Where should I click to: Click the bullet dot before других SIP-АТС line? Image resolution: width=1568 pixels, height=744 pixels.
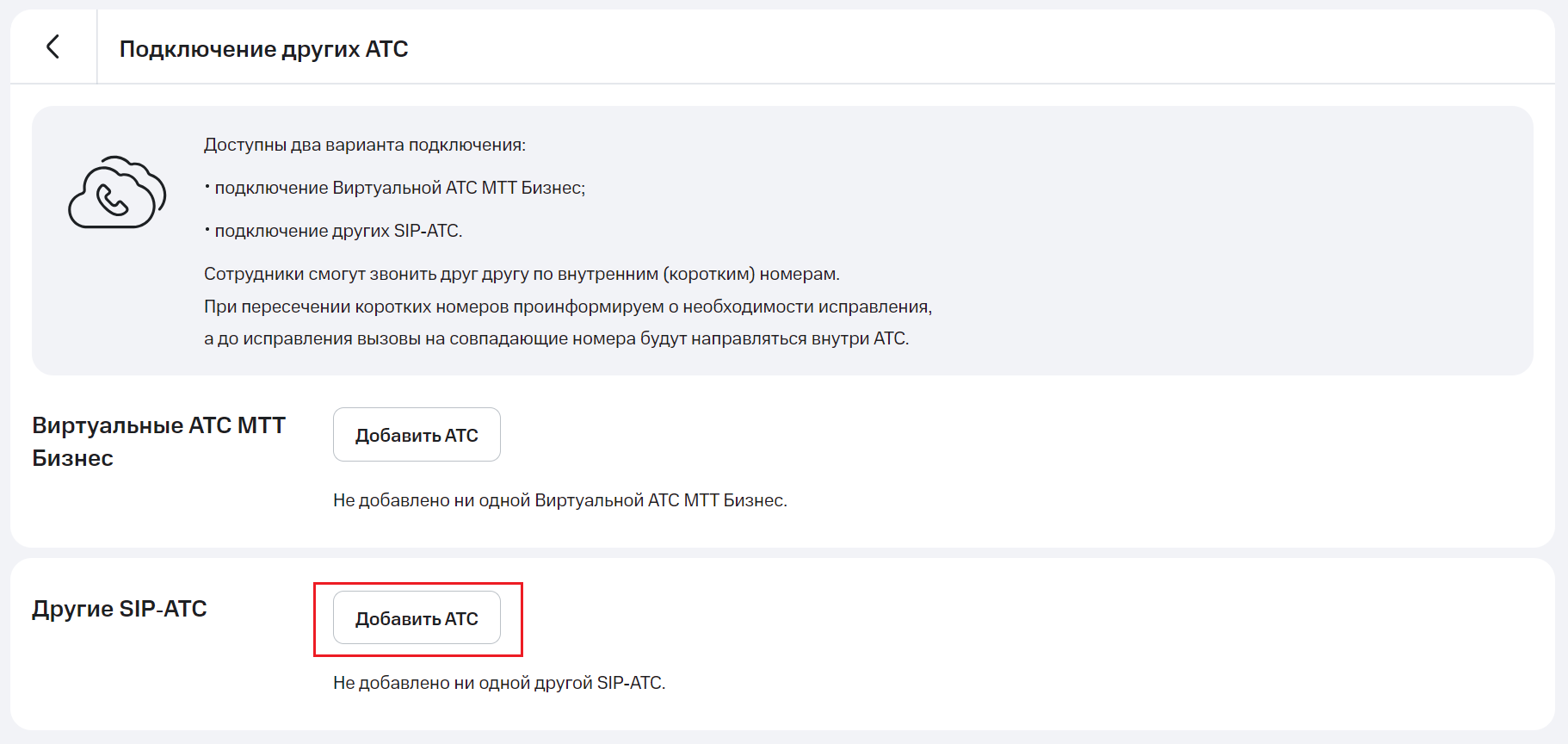tap(207, 229)
